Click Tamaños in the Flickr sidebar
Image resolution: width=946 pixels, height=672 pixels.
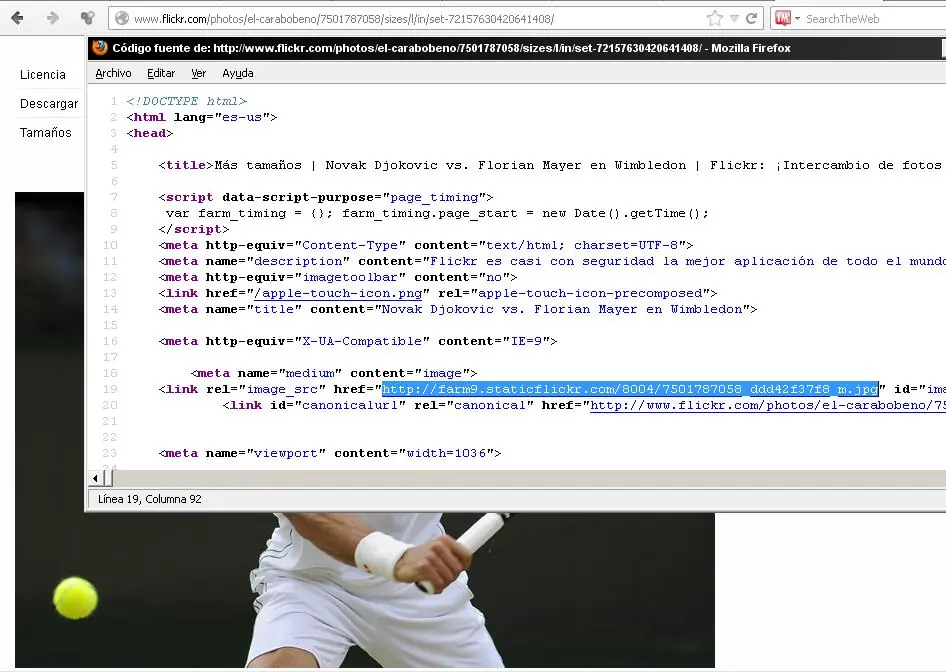point(46,133)
